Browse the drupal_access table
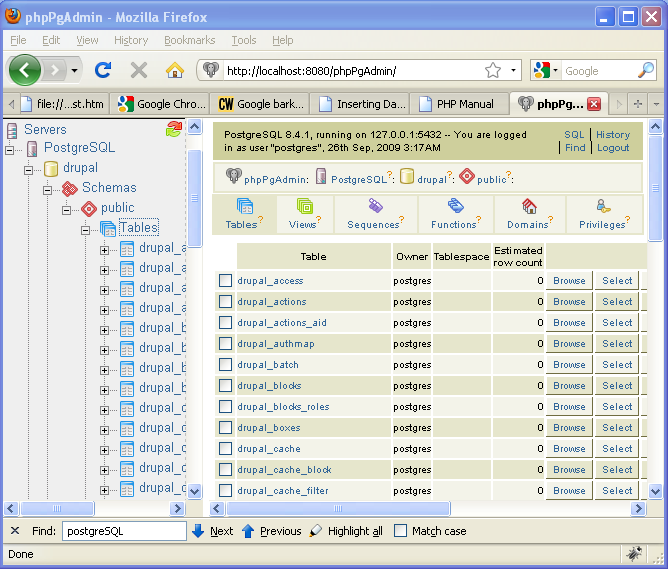The image size is (668, 569). click(569, 281)
